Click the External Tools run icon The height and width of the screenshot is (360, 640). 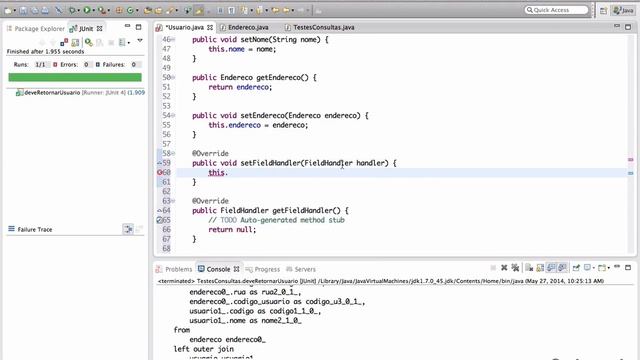click(102, 10)
